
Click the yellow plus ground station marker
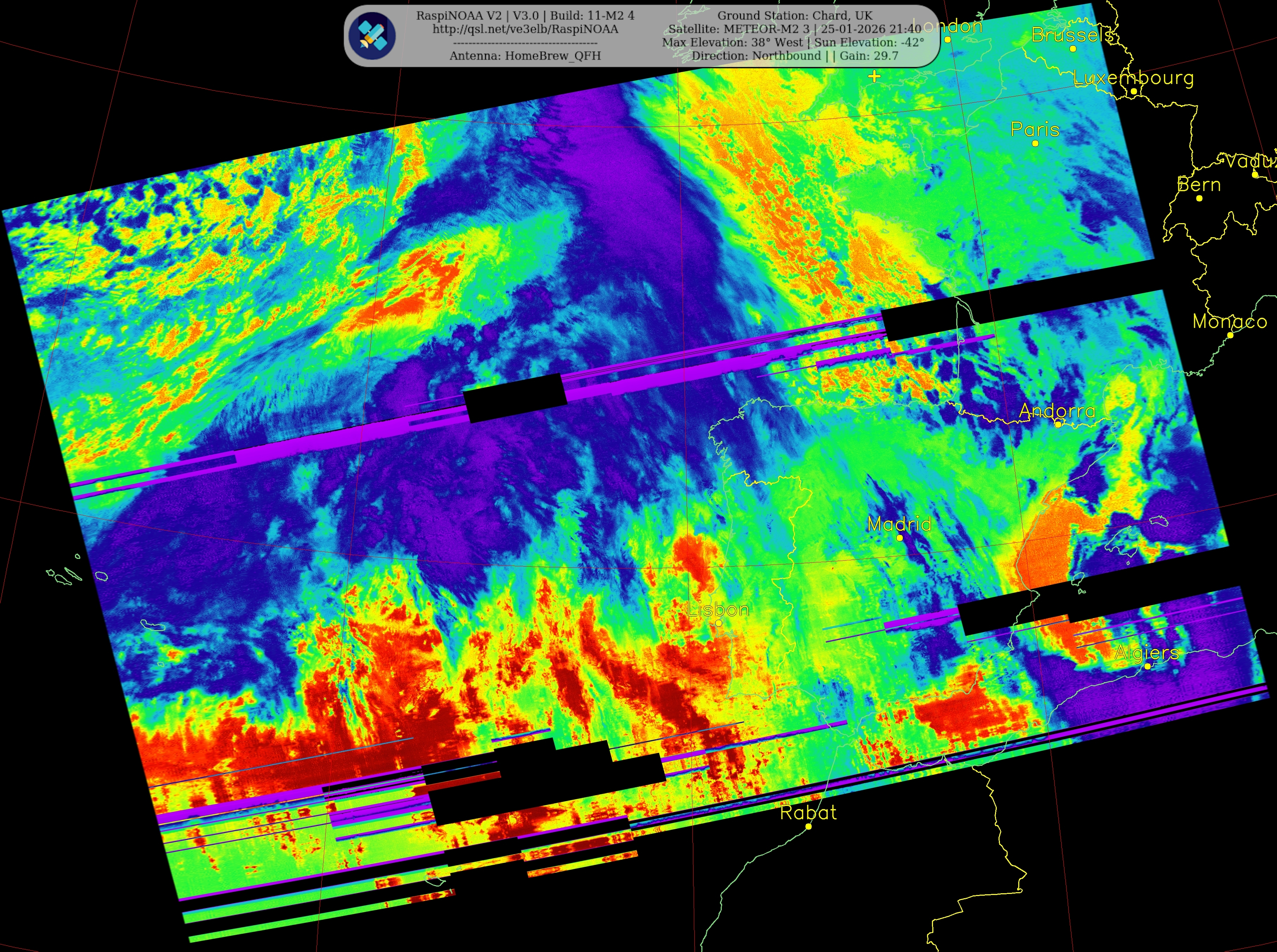pos(875,76)
